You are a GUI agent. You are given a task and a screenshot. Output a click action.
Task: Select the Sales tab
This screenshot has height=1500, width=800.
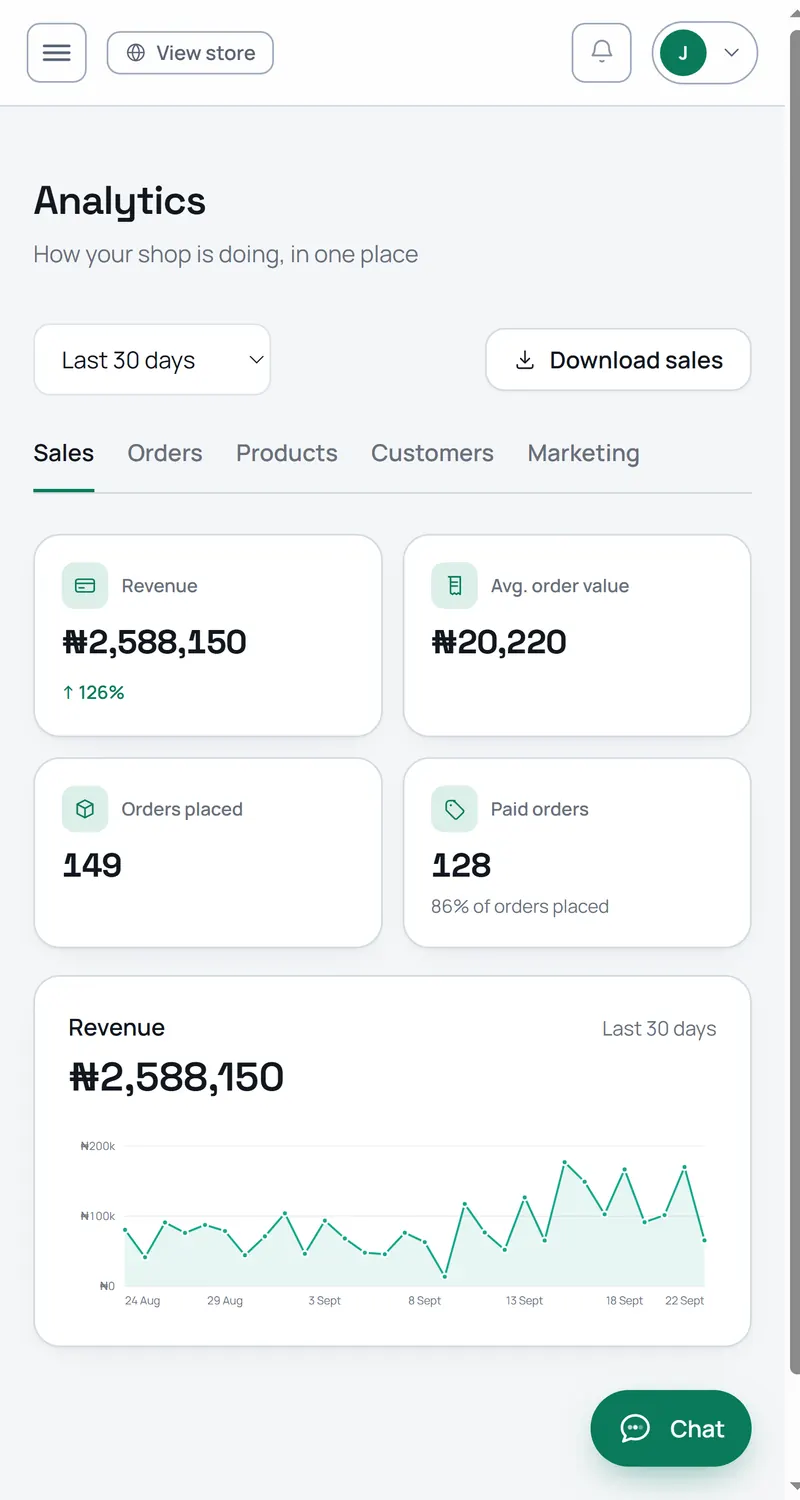[x=64, y=453]
